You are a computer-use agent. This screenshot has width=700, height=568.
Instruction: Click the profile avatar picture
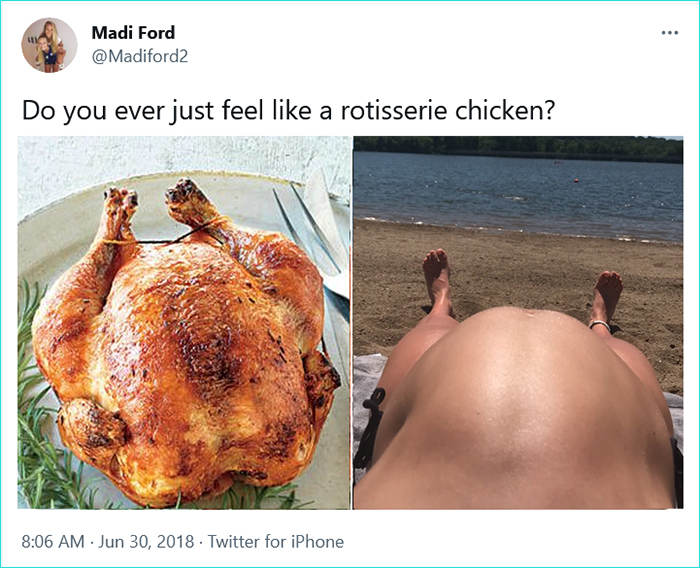49,45
